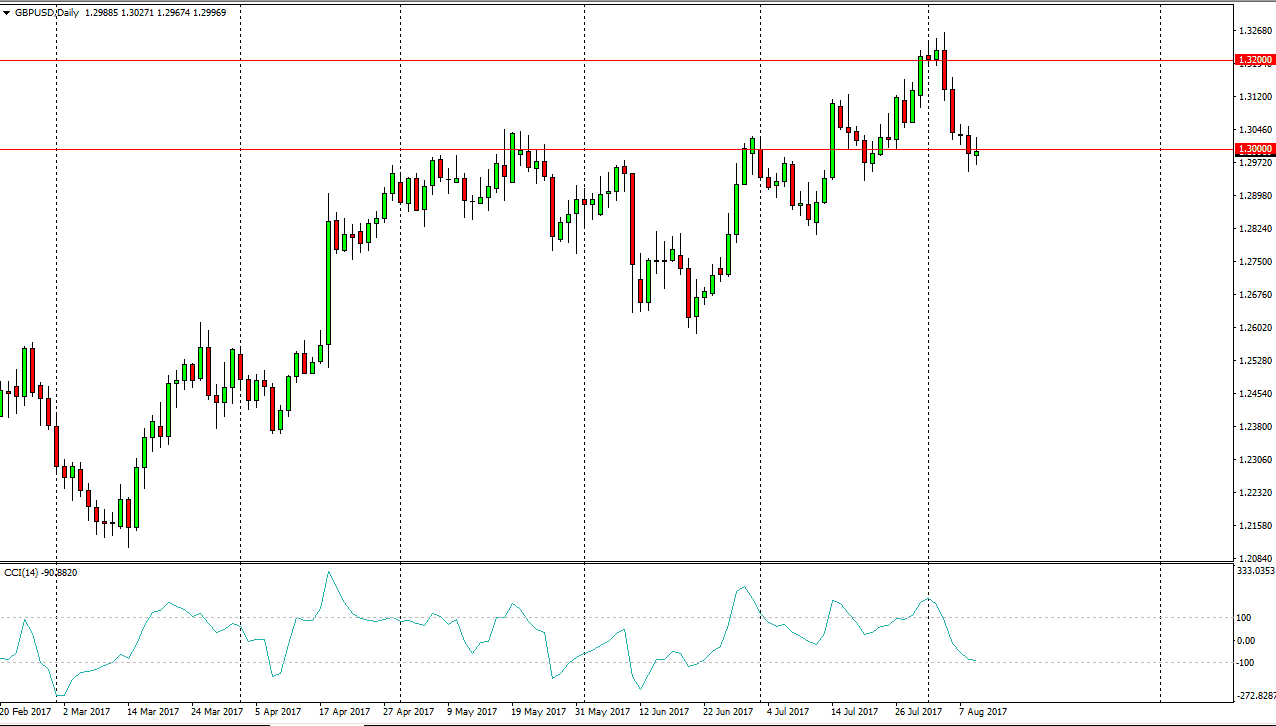The width and height of the screenshot is (1276, 726).
Task: Click the 26 Jul 2017 date label
Action: point(918,712)
